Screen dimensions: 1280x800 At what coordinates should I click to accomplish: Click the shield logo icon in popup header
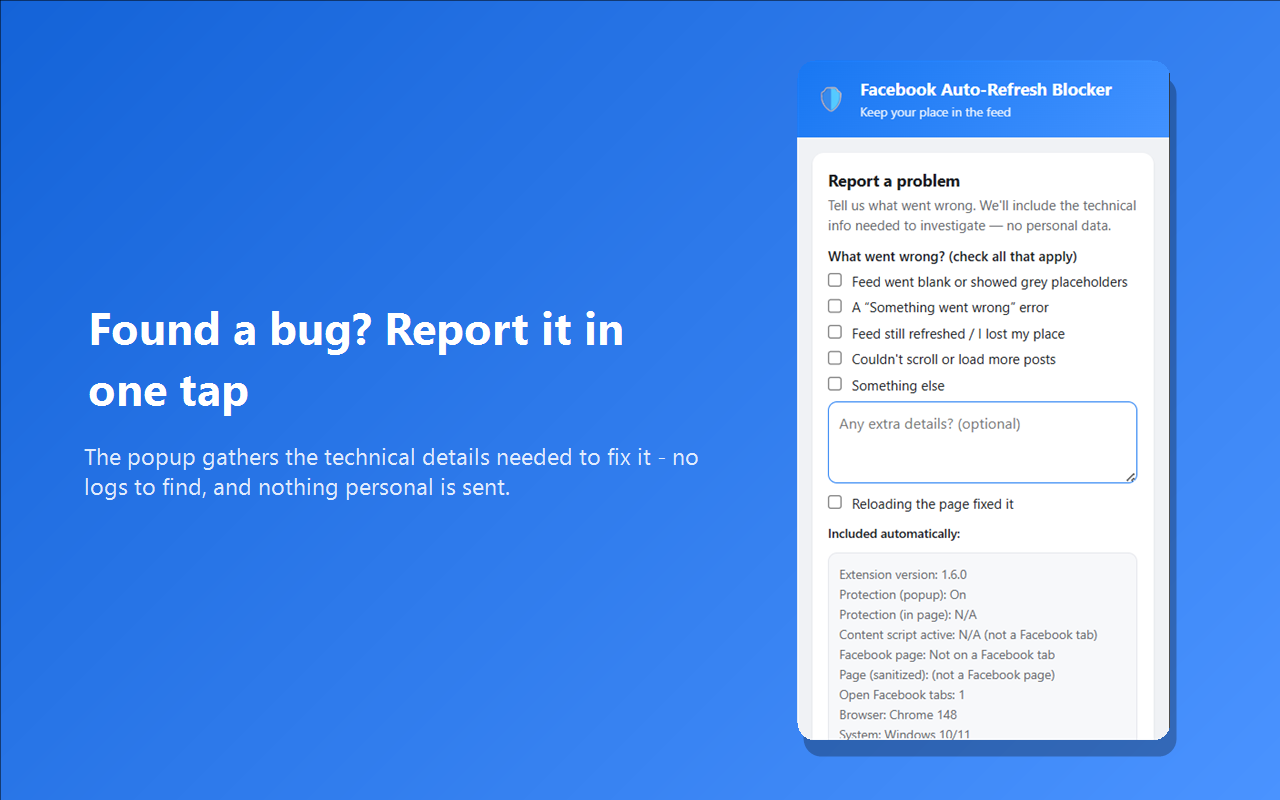(831, 99)
